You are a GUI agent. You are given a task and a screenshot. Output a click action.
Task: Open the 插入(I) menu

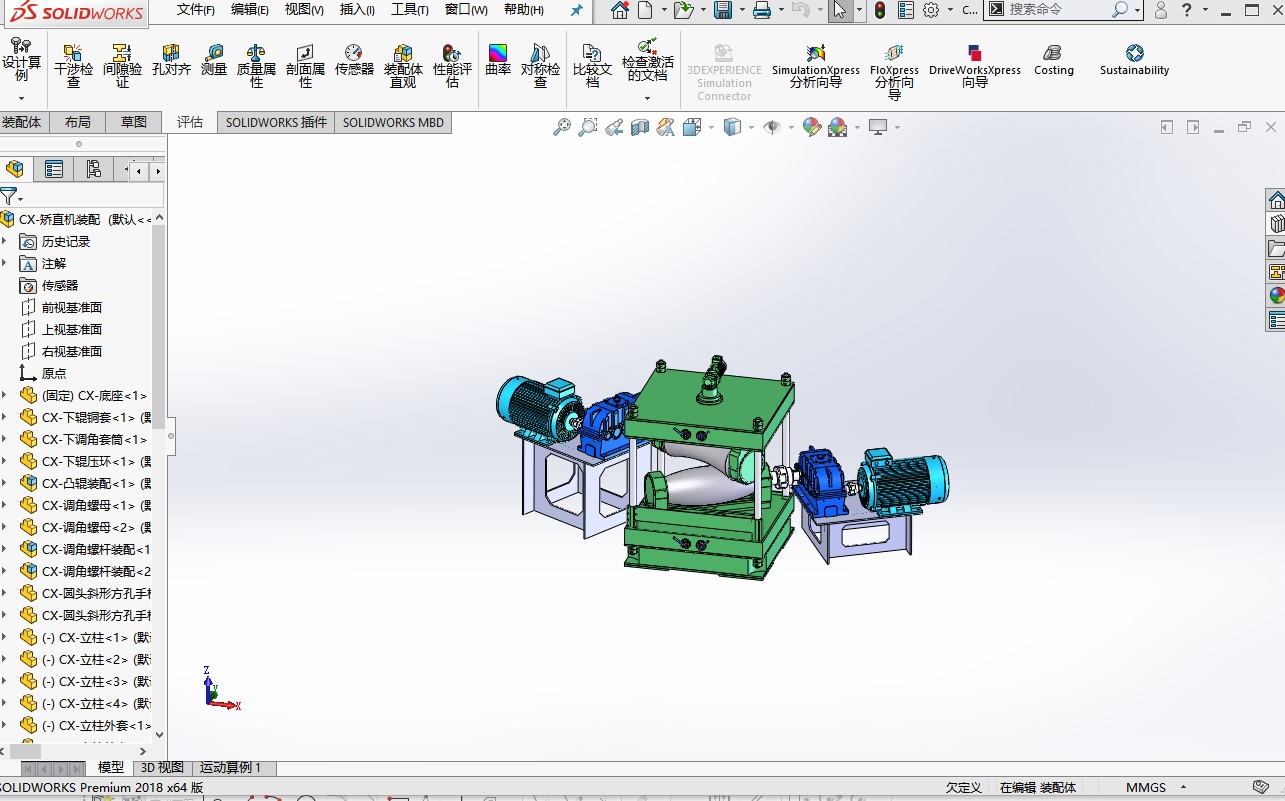[357, 10]
